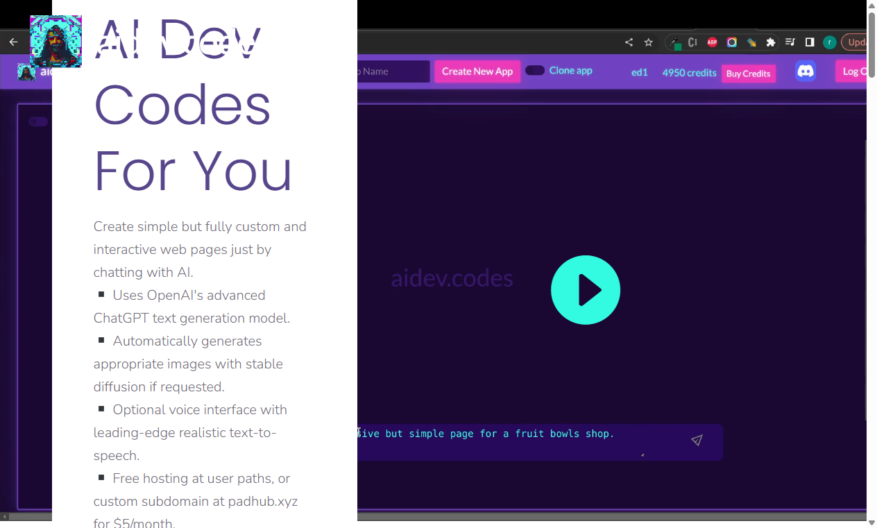
Task: Click the 'Optional voice interface with' bullet text
Action: pyautogui.click(x=200, y=409)
